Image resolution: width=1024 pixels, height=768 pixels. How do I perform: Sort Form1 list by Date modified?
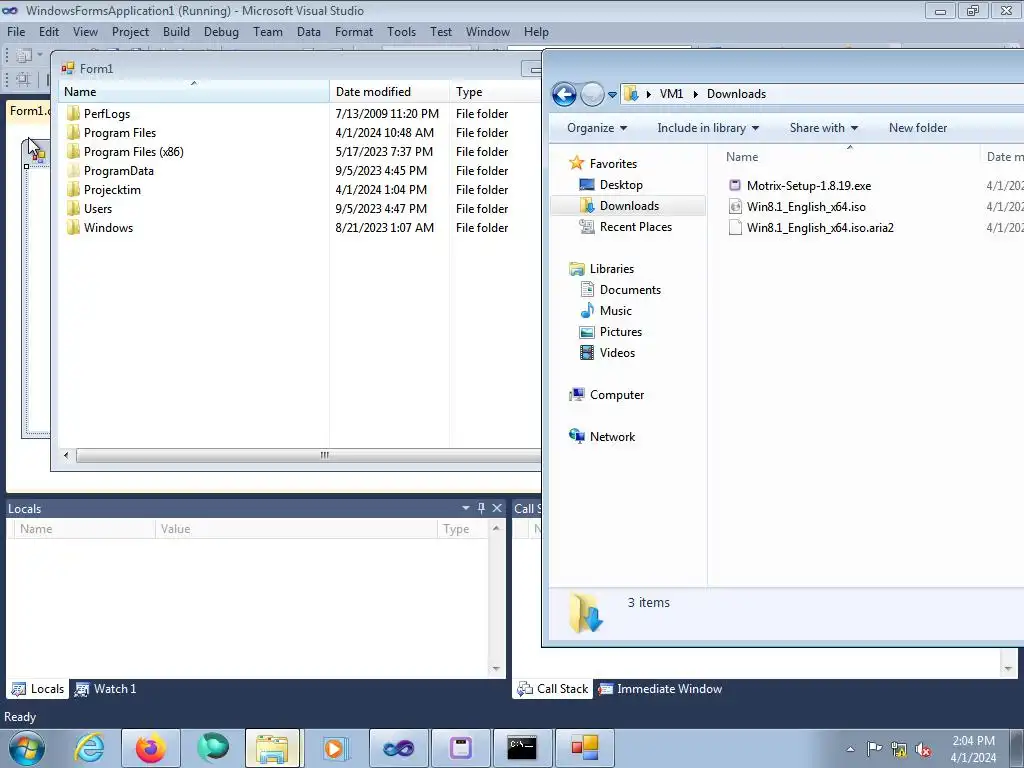389,91
